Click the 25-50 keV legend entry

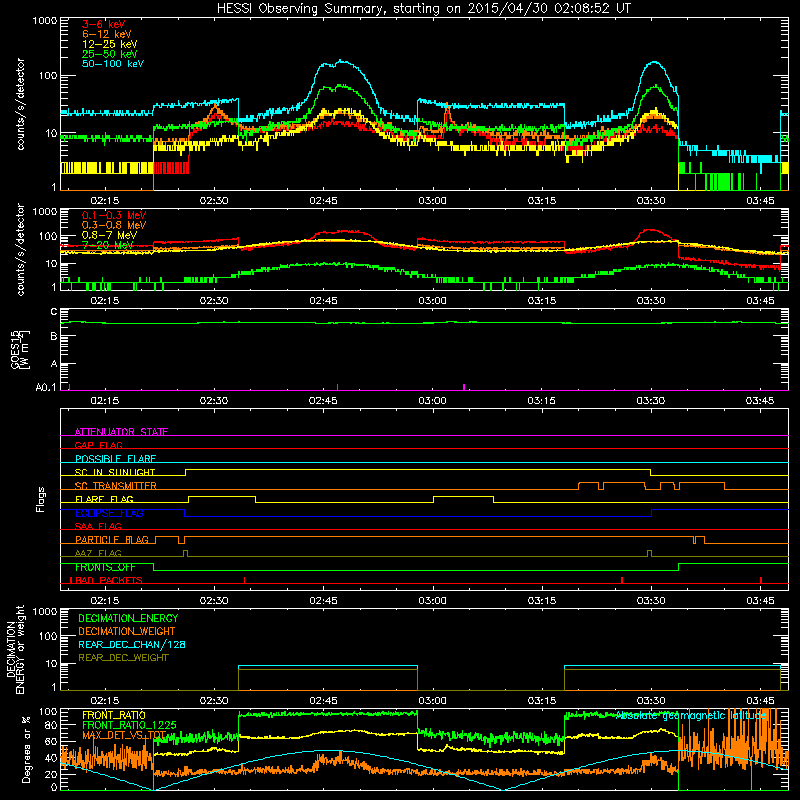[110, 54]
